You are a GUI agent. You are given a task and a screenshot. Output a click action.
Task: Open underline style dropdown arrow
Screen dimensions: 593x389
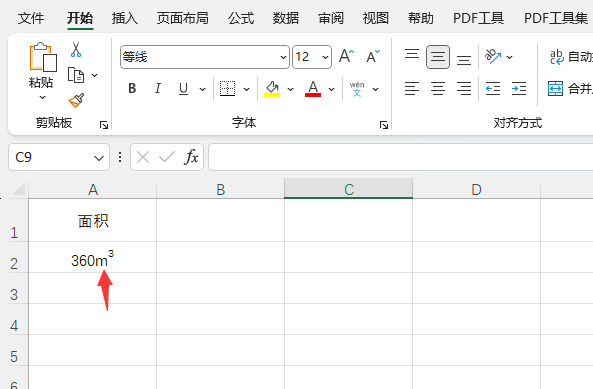coord(202,89)
